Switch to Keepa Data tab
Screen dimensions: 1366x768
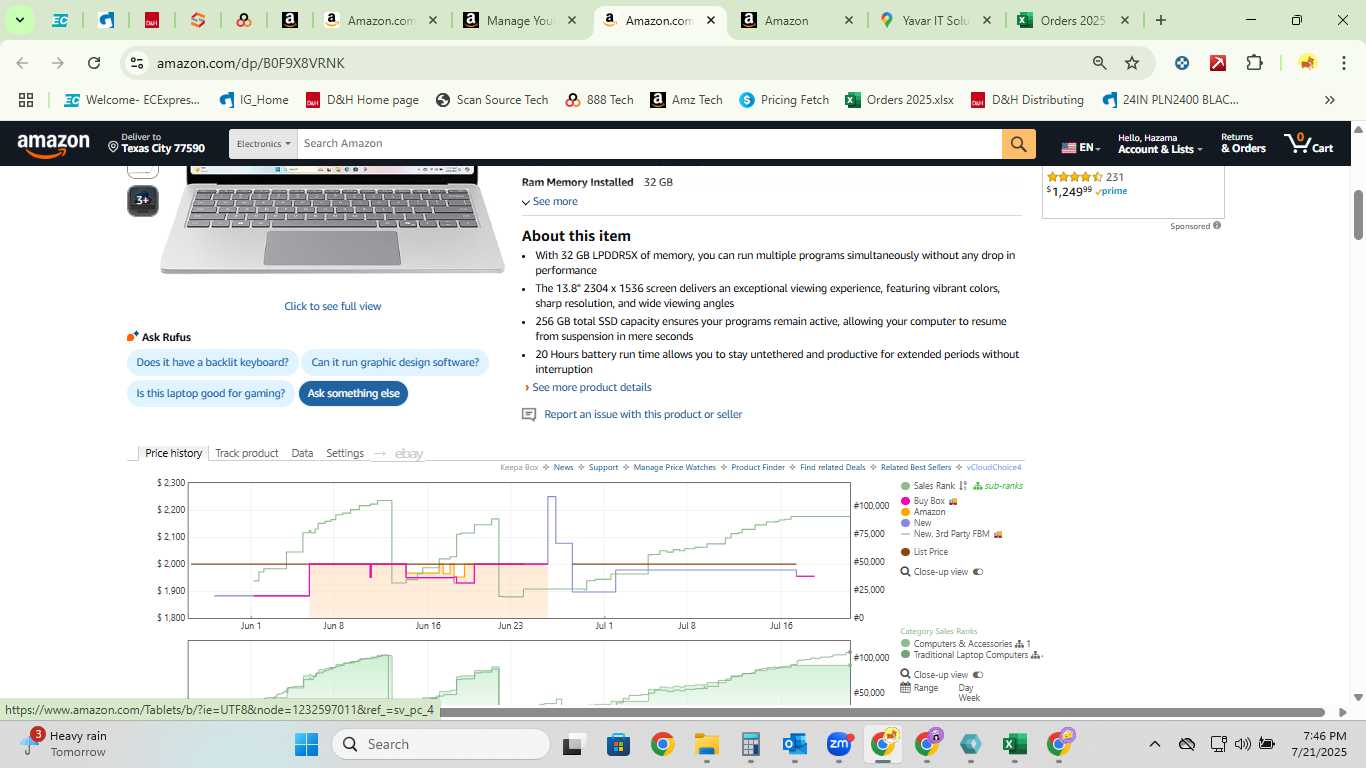pos(302,453)
